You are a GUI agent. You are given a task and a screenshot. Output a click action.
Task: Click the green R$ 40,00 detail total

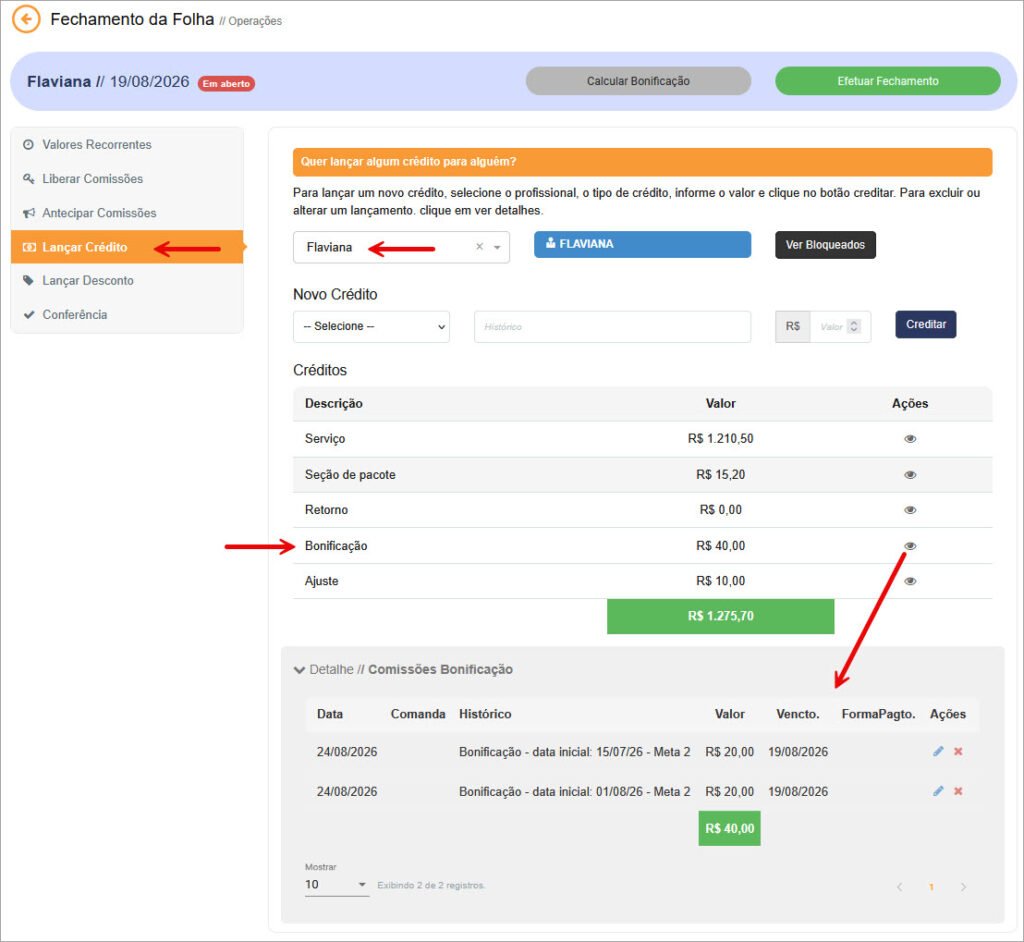(x=729, y=828)
